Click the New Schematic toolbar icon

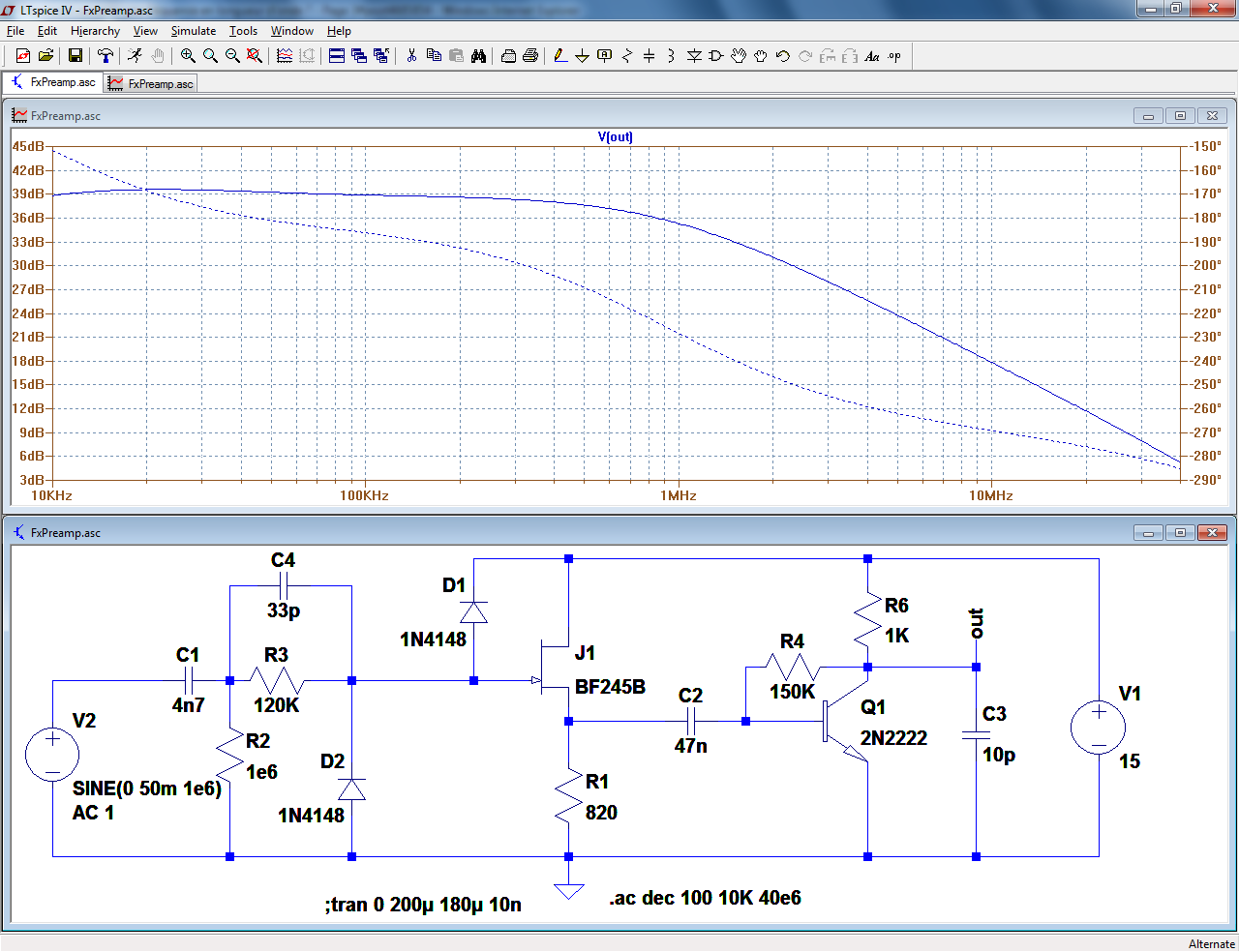[23, 56]
